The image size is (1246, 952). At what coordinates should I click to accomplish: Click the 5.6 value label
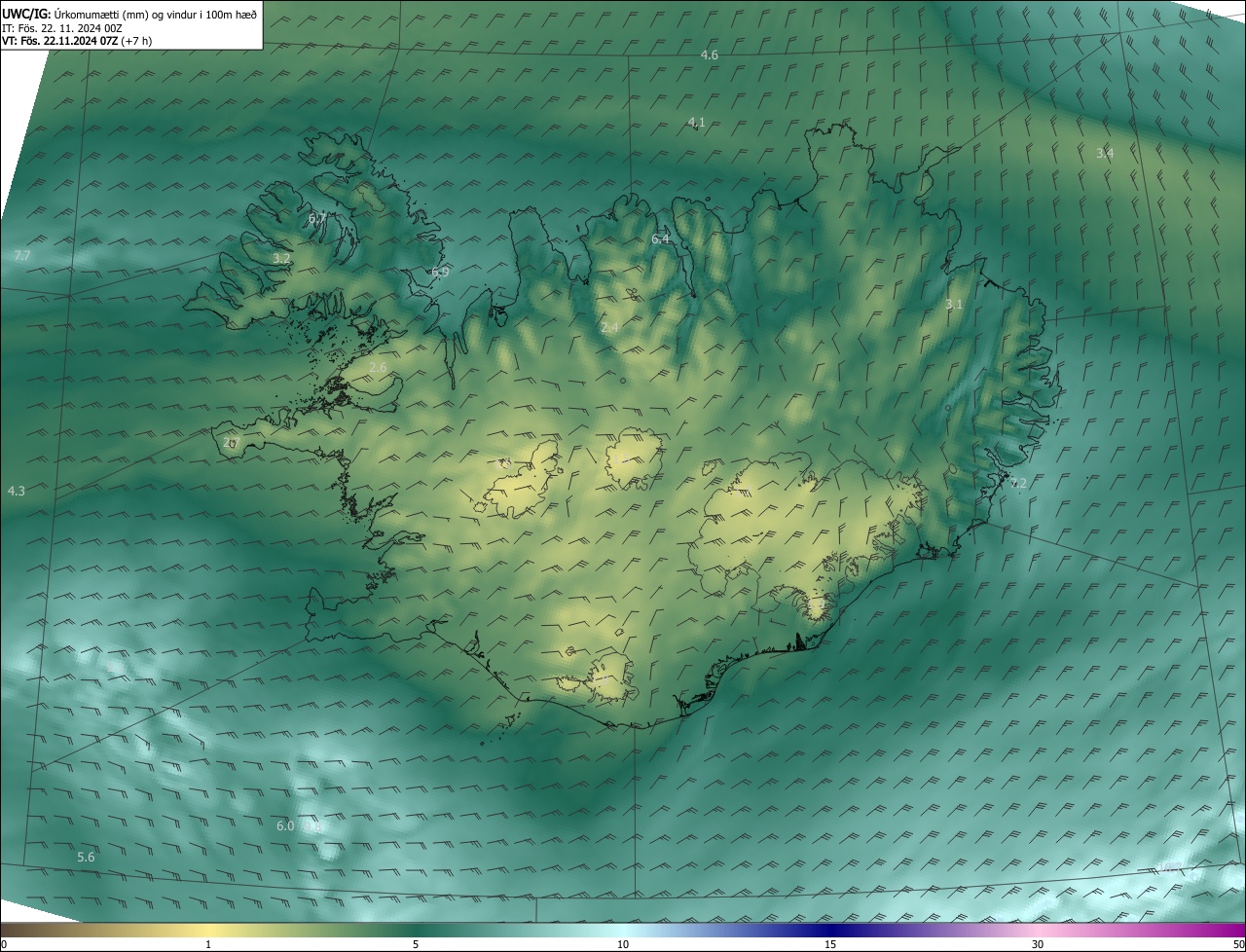pos(86,858)
